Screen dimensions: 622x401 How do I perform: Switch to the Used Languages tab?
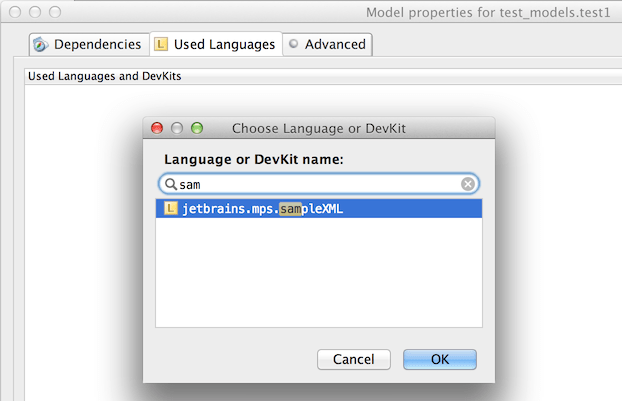216,44
